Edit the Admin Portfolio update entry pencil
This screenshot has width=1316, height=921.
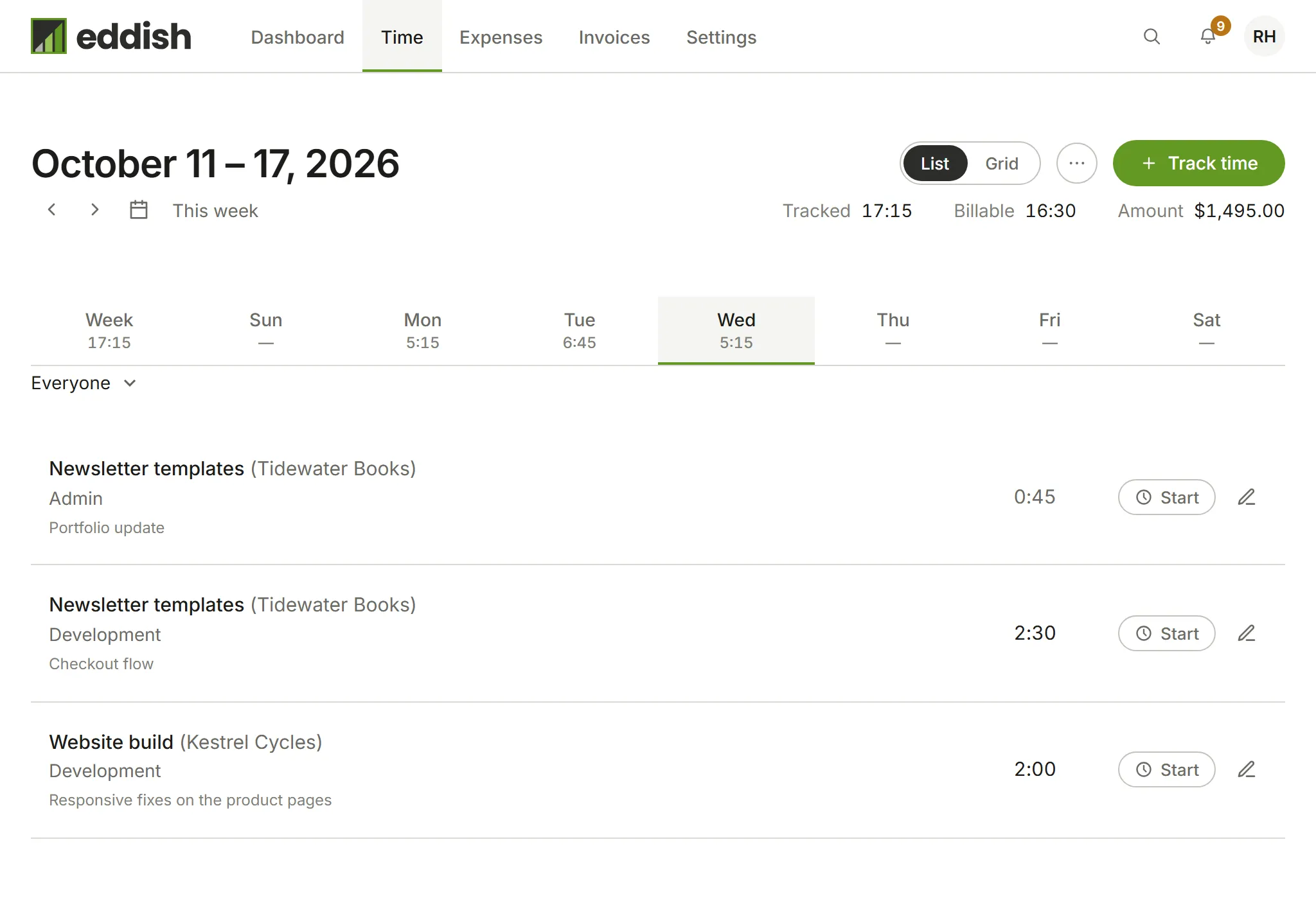click(1247, 497)
